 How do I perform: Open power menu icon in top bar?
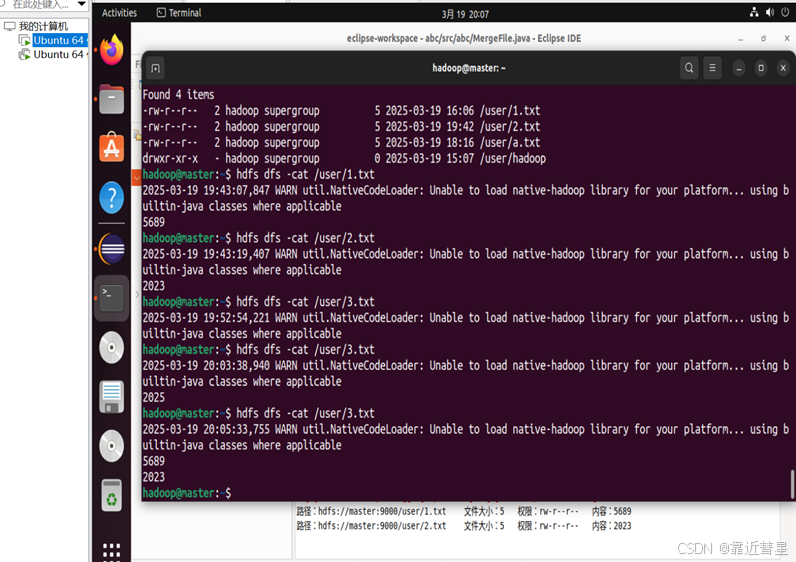785,13
